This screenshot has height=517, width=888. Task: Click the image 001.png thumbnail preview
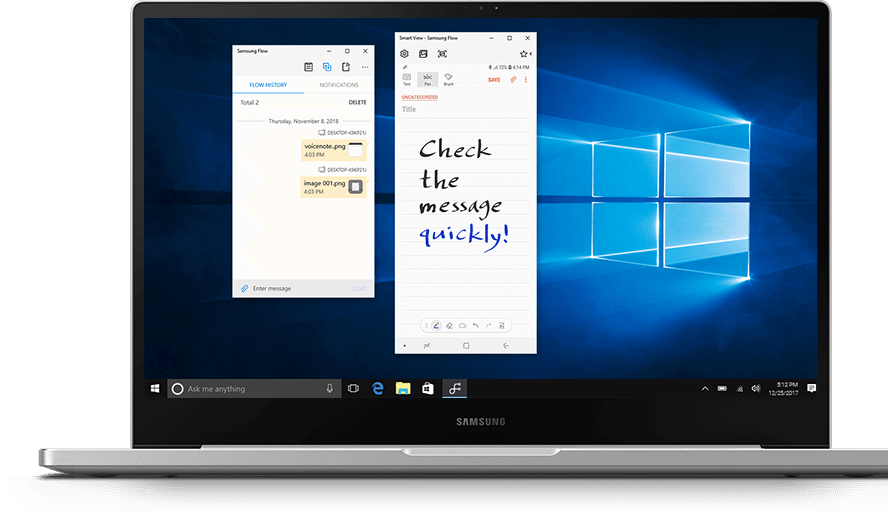pos(355,186)
